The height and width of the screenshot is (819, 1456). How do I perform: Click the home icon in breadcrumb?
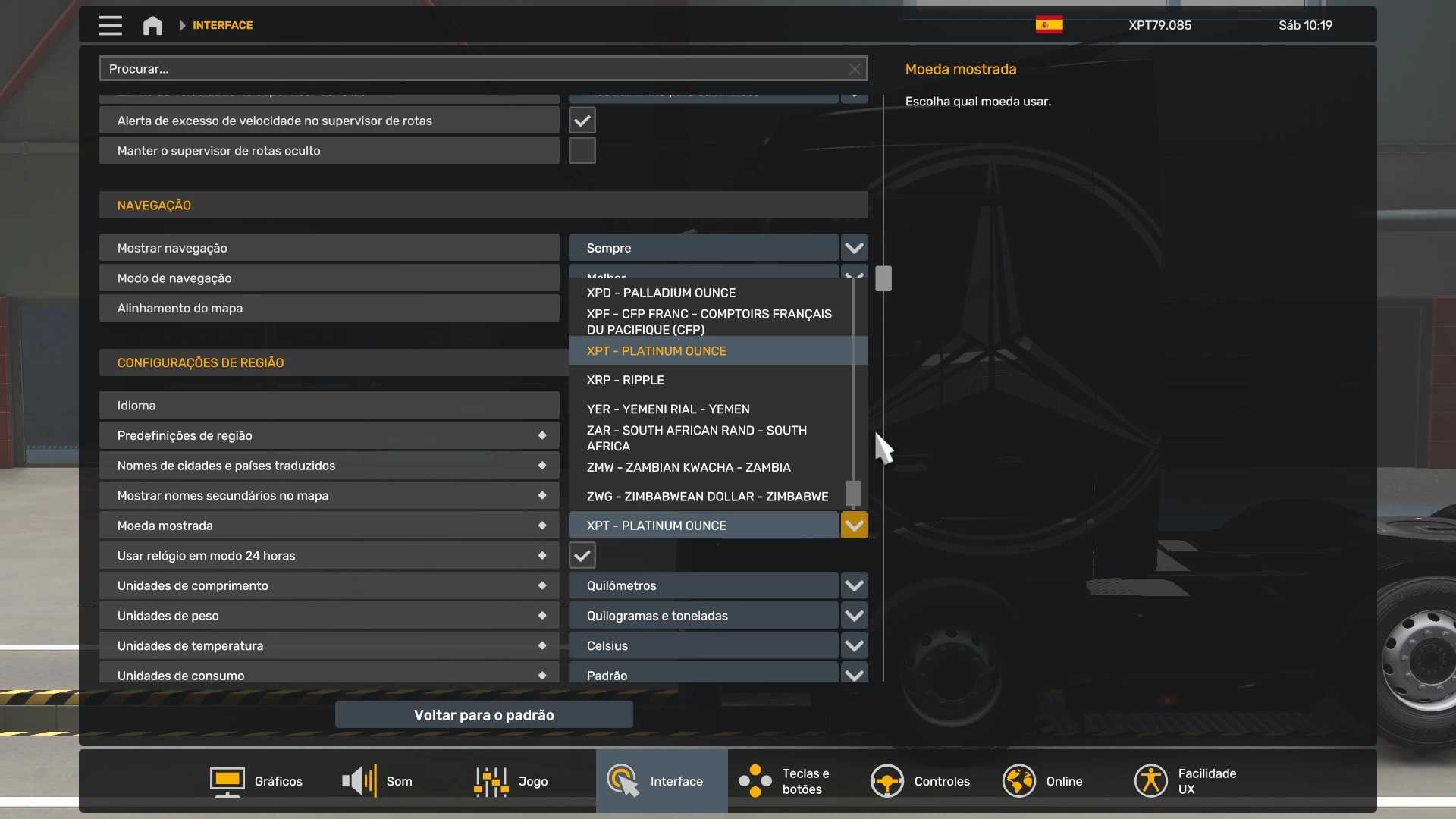(152, 25)
